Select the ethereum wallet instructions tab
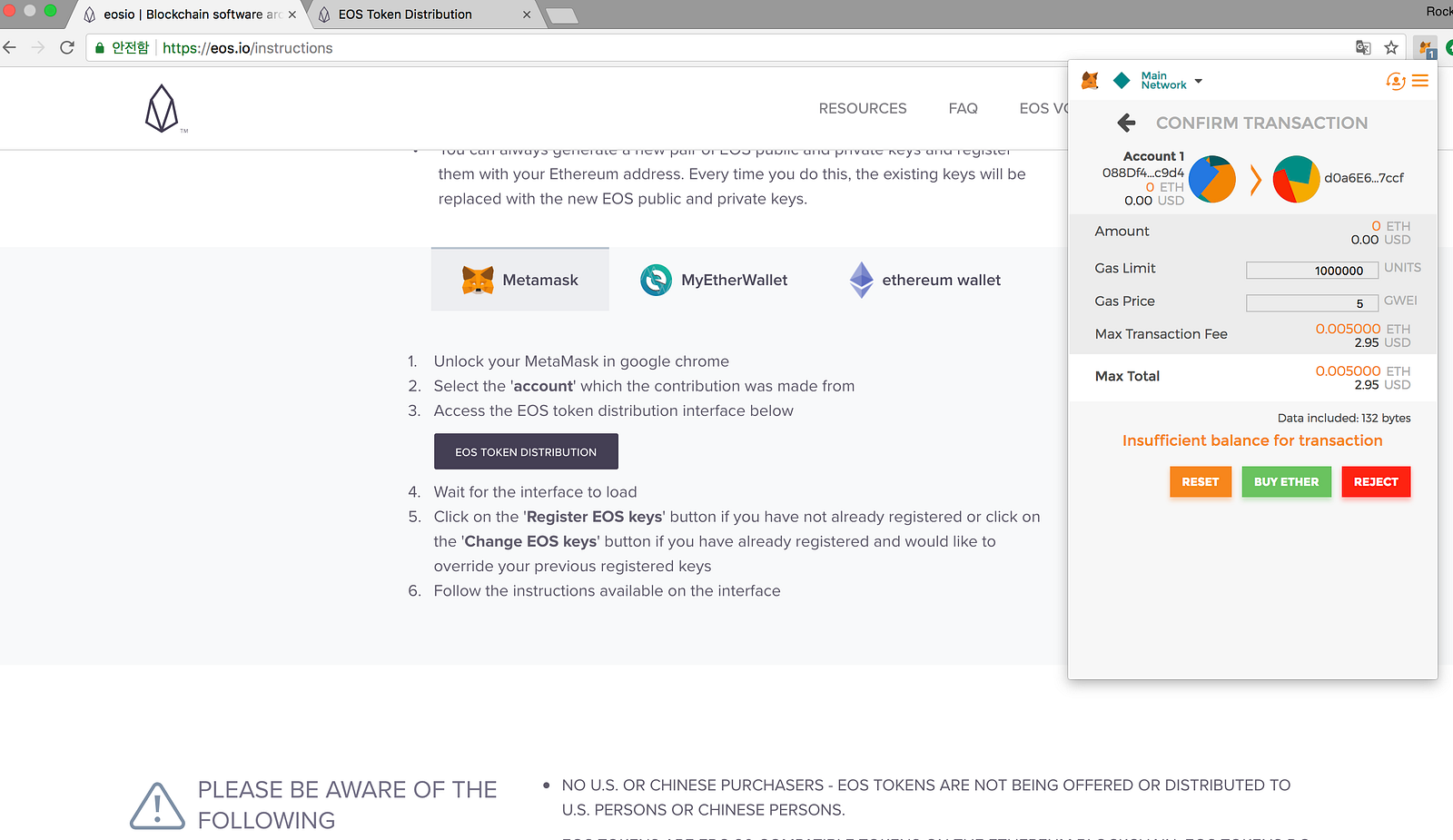Screen dimensions: 1453x840 click(924, 280)
